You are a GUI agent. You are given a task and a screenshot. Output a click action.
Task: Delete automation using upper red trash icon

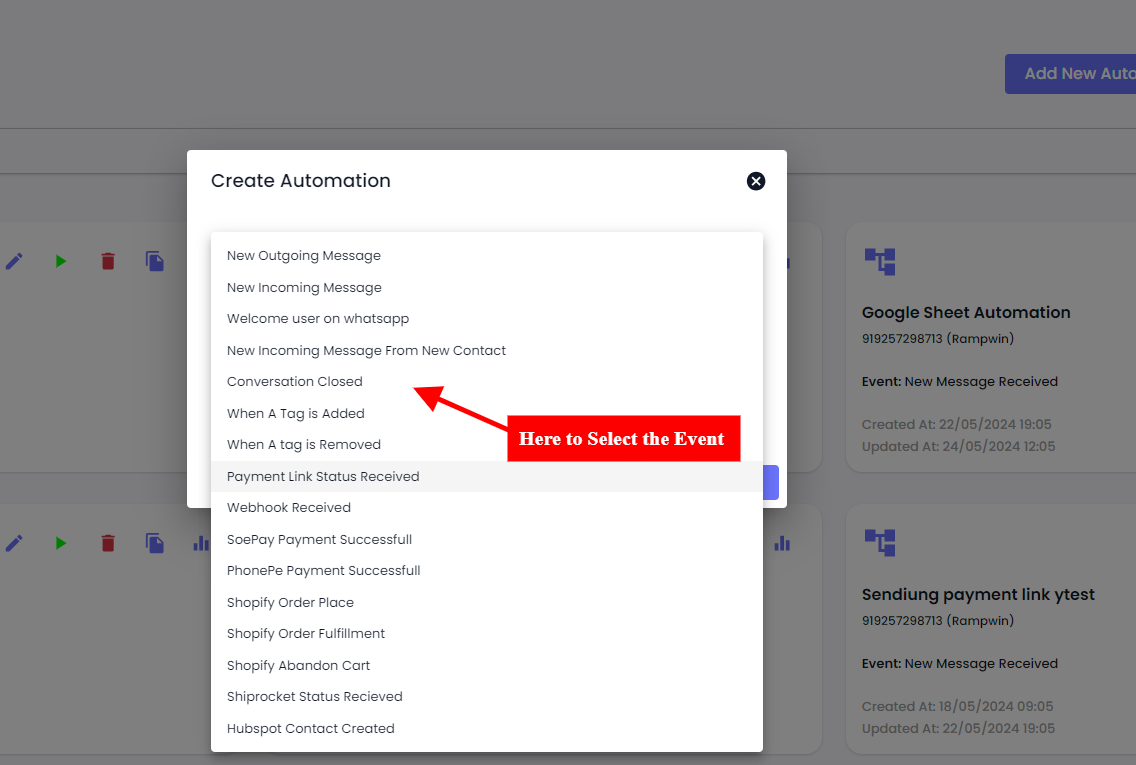(x=108, y=261)
